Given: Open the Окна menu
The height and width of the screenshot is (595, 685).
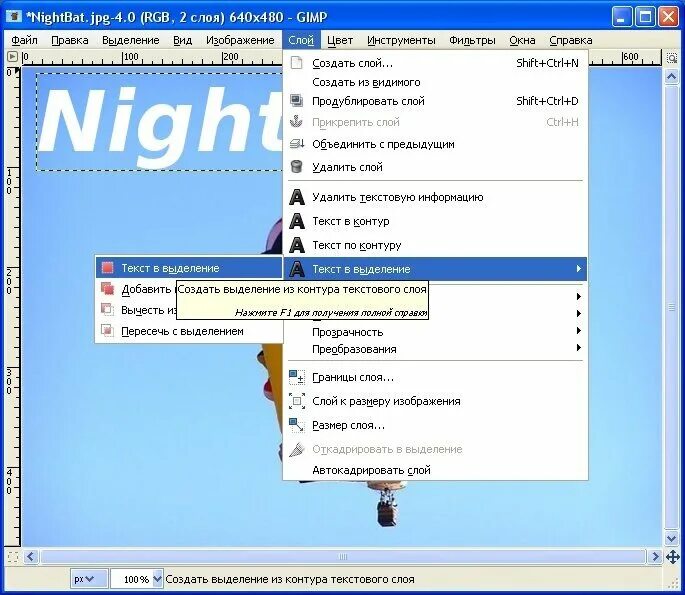Looking at the screenshot, I should (x=522, y=40).
